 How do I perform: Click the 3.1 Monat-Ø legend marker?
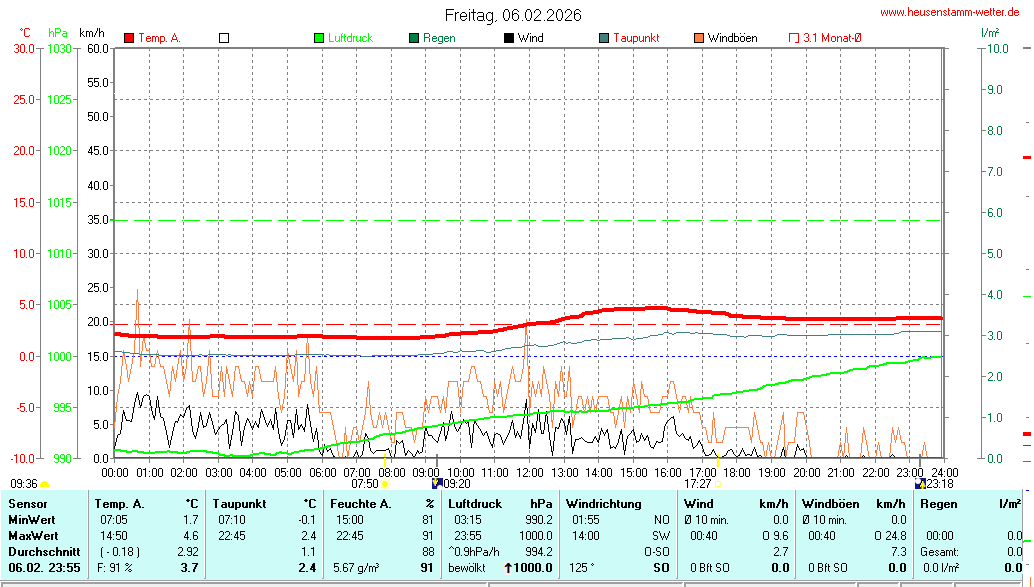[x=794, y=38]
